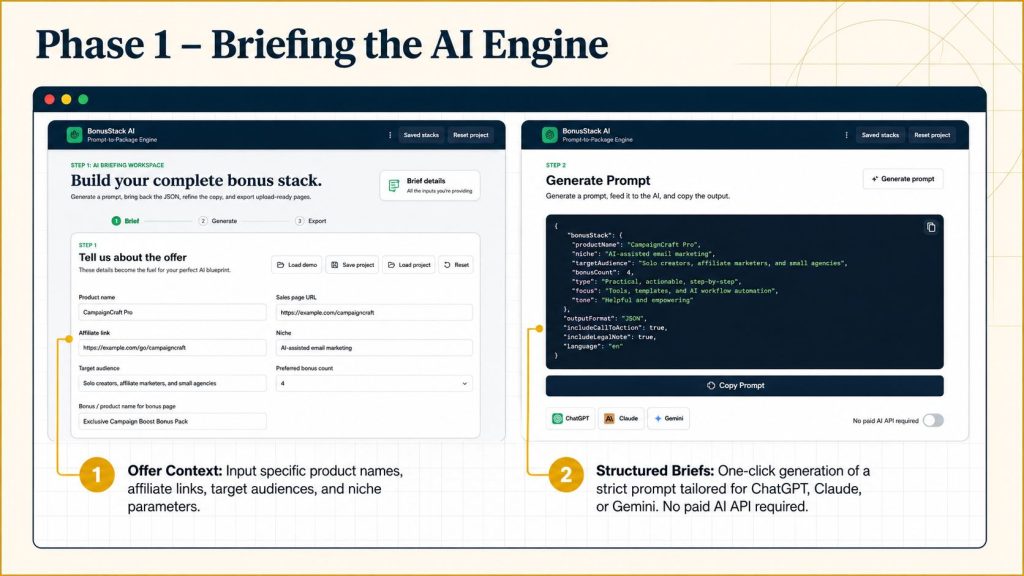Toggle the No paid AI API required switch
This screenshot has height=576, width=1024.
[933, 421]
